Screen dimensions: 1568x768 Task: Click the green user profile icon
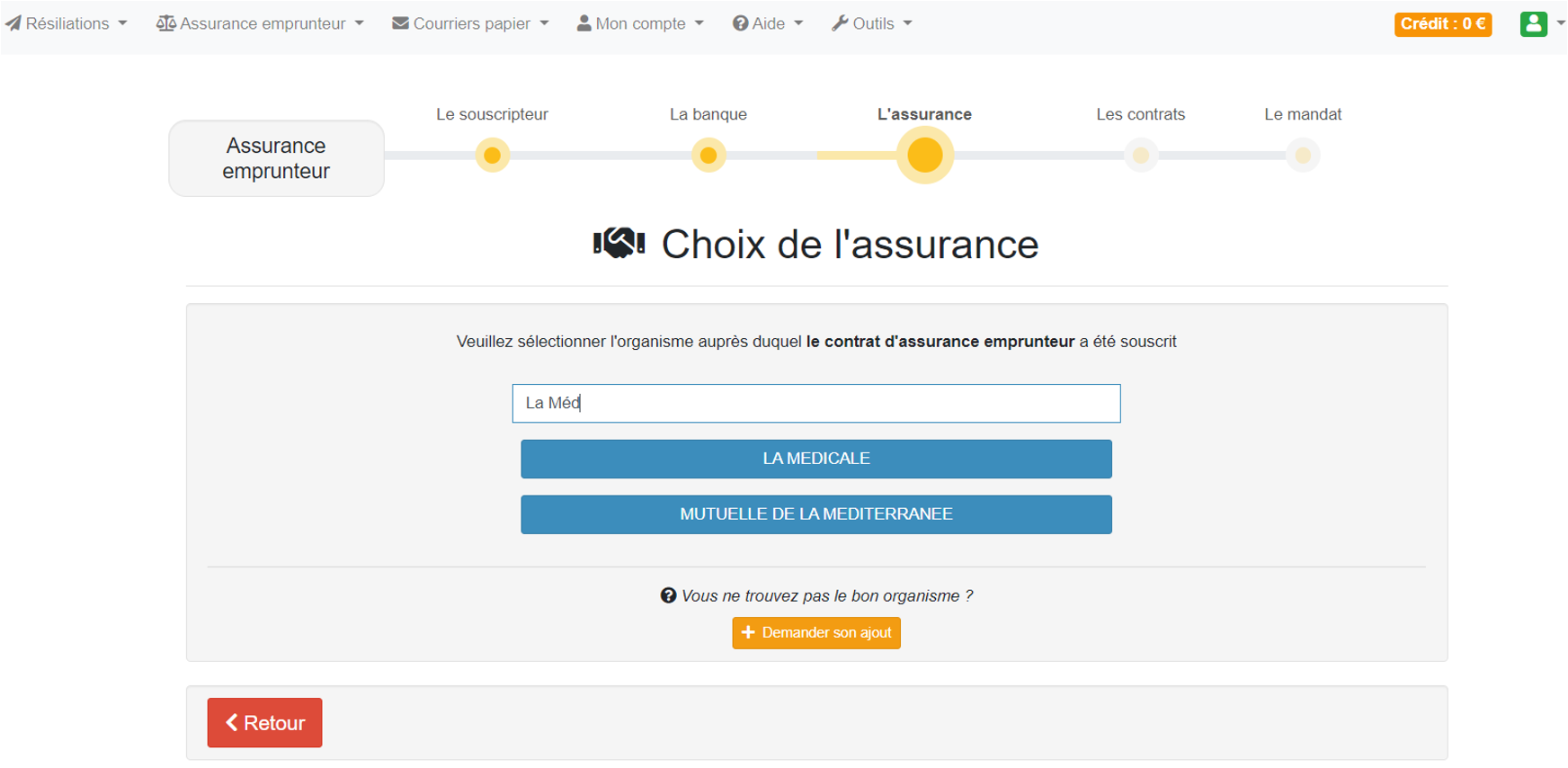point(1533,24)
